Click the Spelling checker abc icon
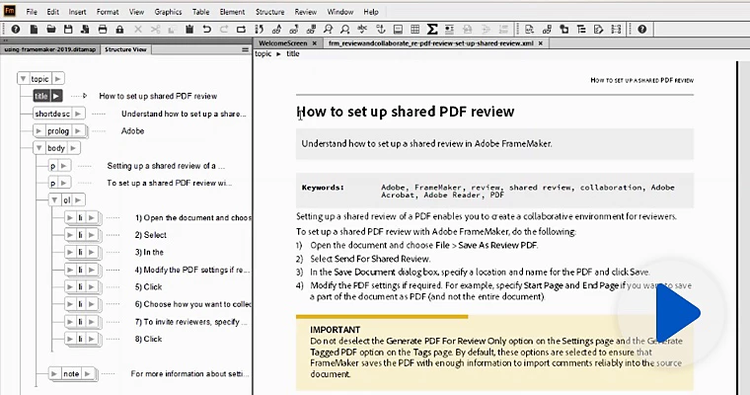 coord(363,30)
